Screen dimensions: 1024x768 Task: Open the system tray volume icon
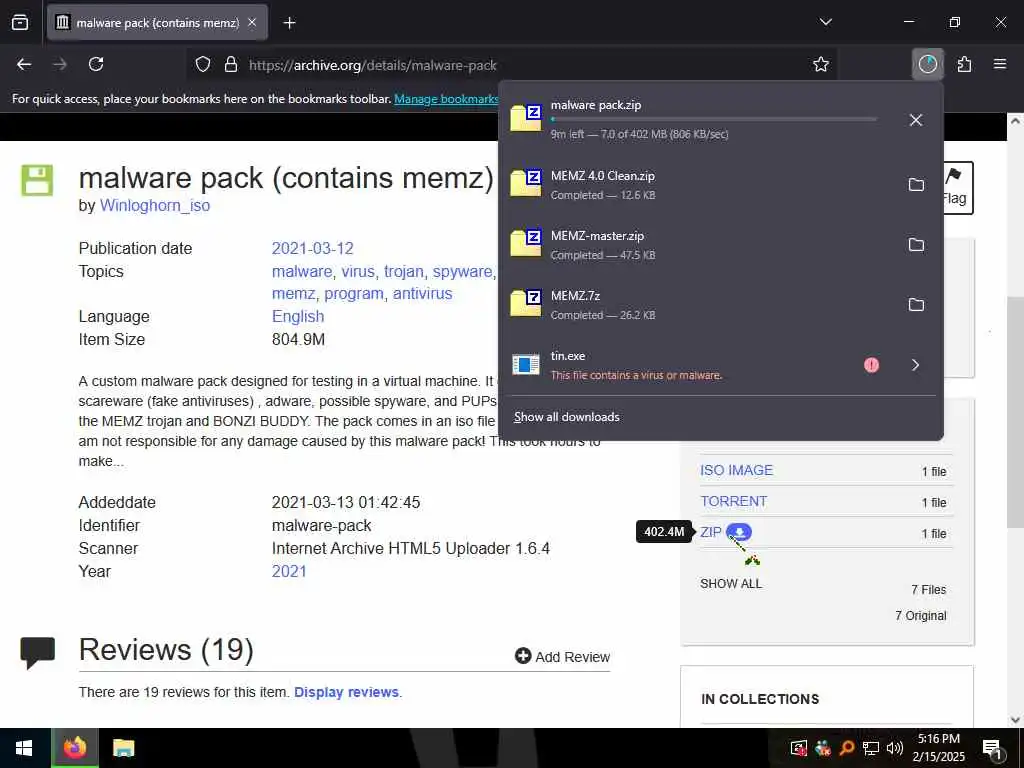pyautogui.click(x=895, y=748)
